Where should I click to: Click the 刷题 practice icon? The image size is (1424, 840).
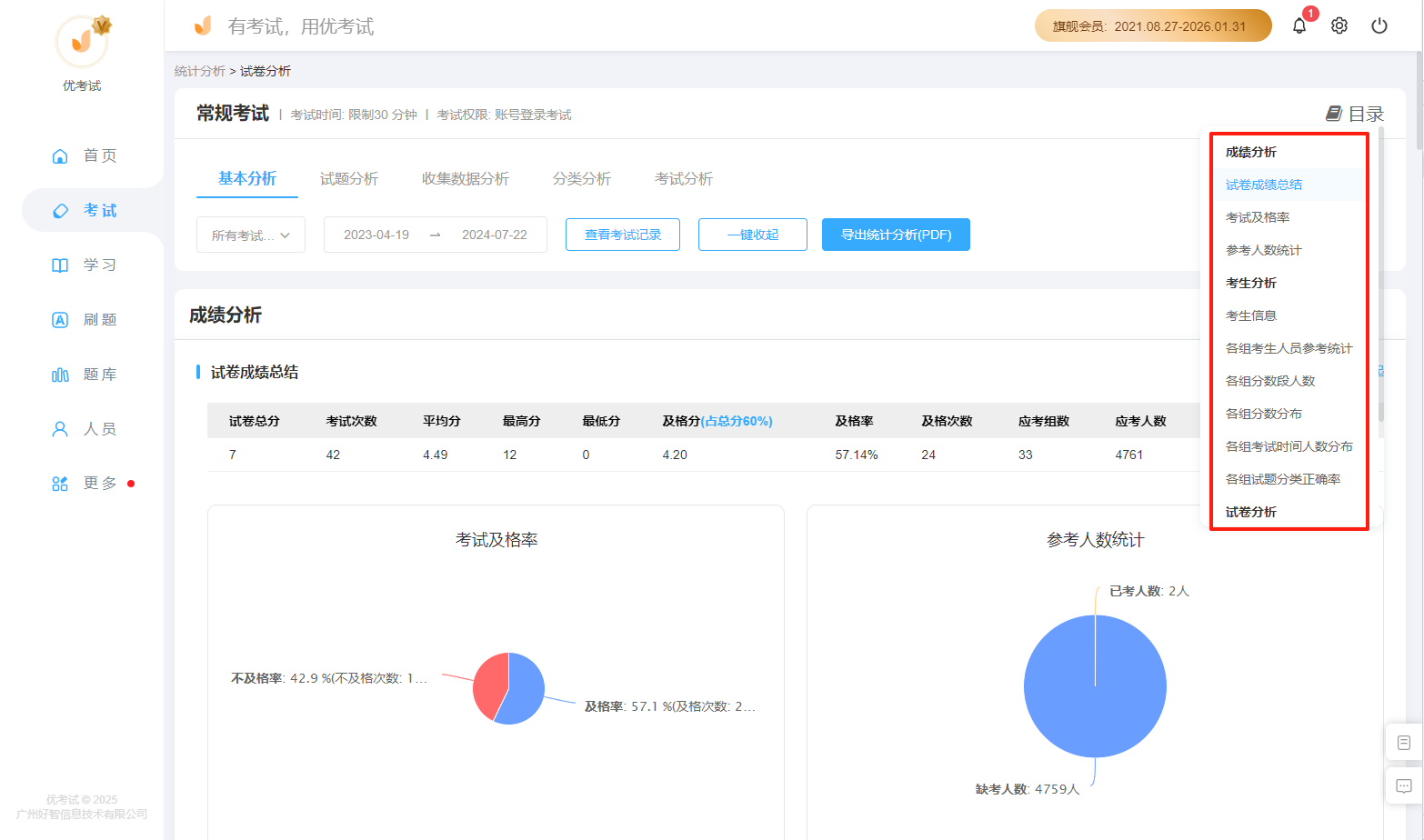coord(60,319)
